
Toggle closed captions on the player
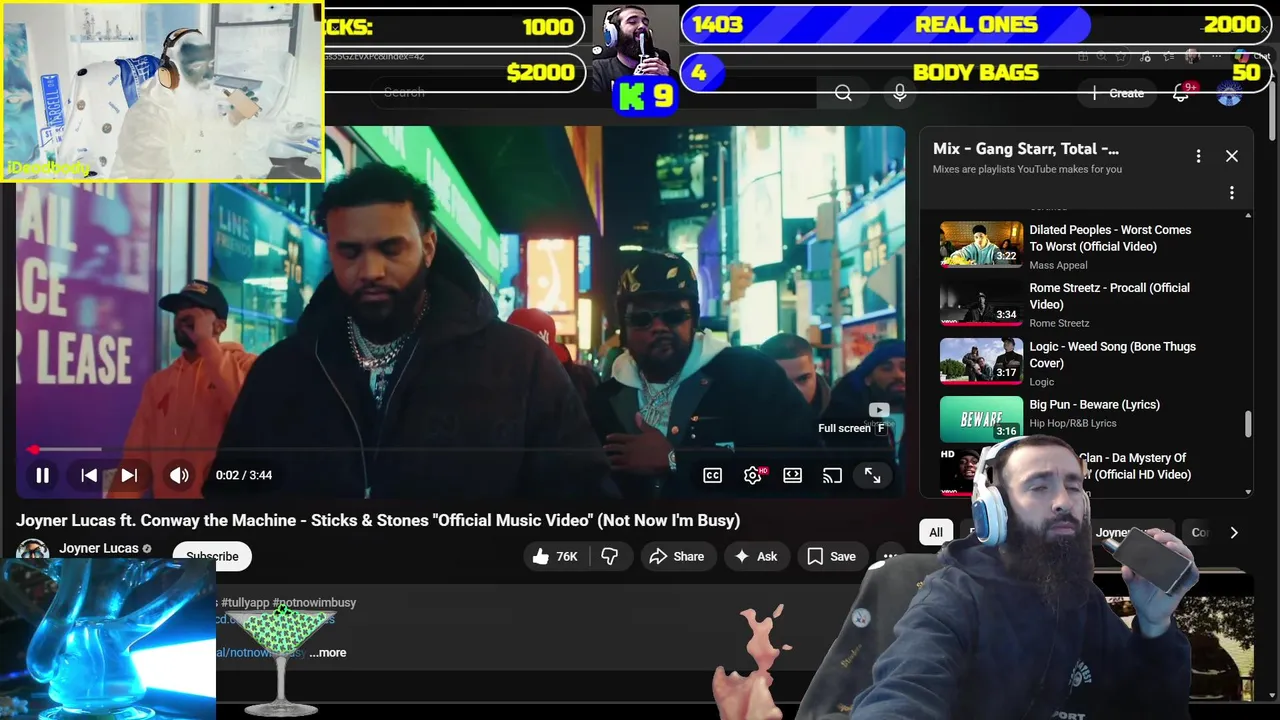point(713,476)
